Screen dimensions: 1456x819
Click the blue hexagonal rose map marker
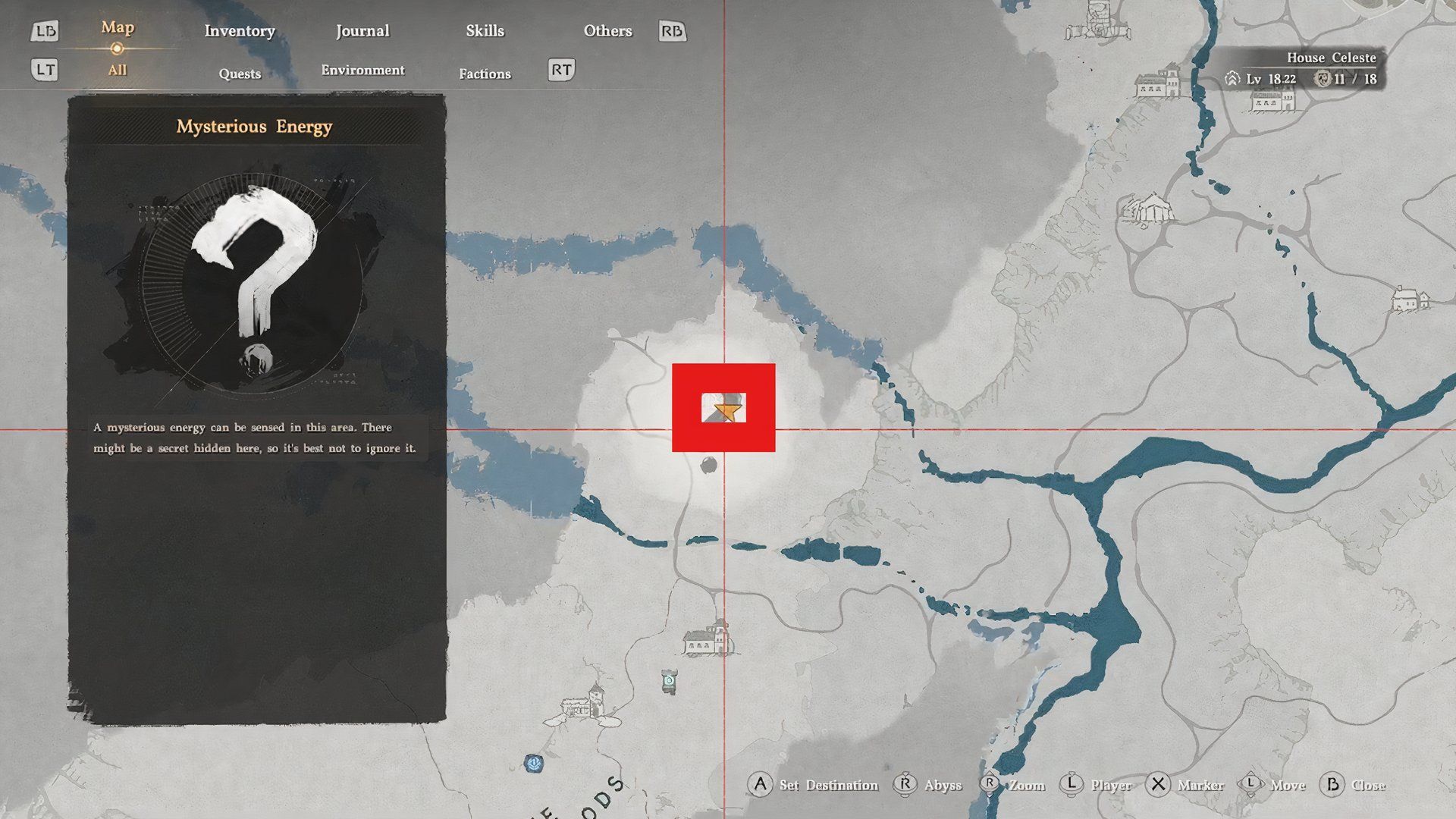pos(534,762)
